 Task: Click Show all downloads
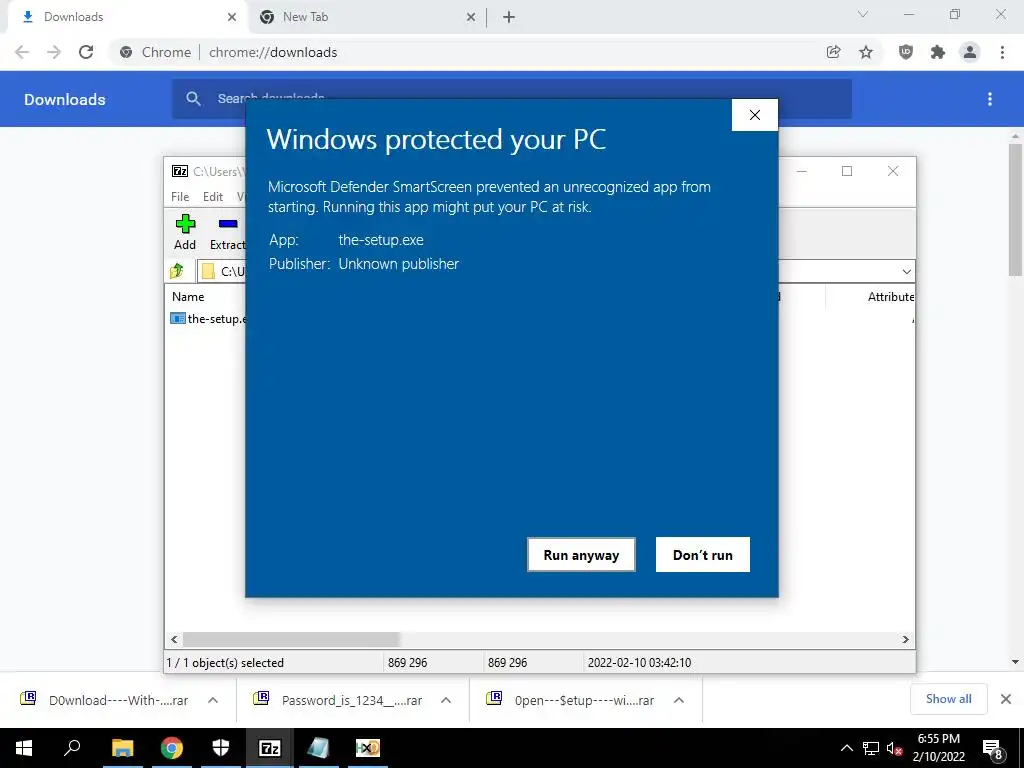[948, 699]
